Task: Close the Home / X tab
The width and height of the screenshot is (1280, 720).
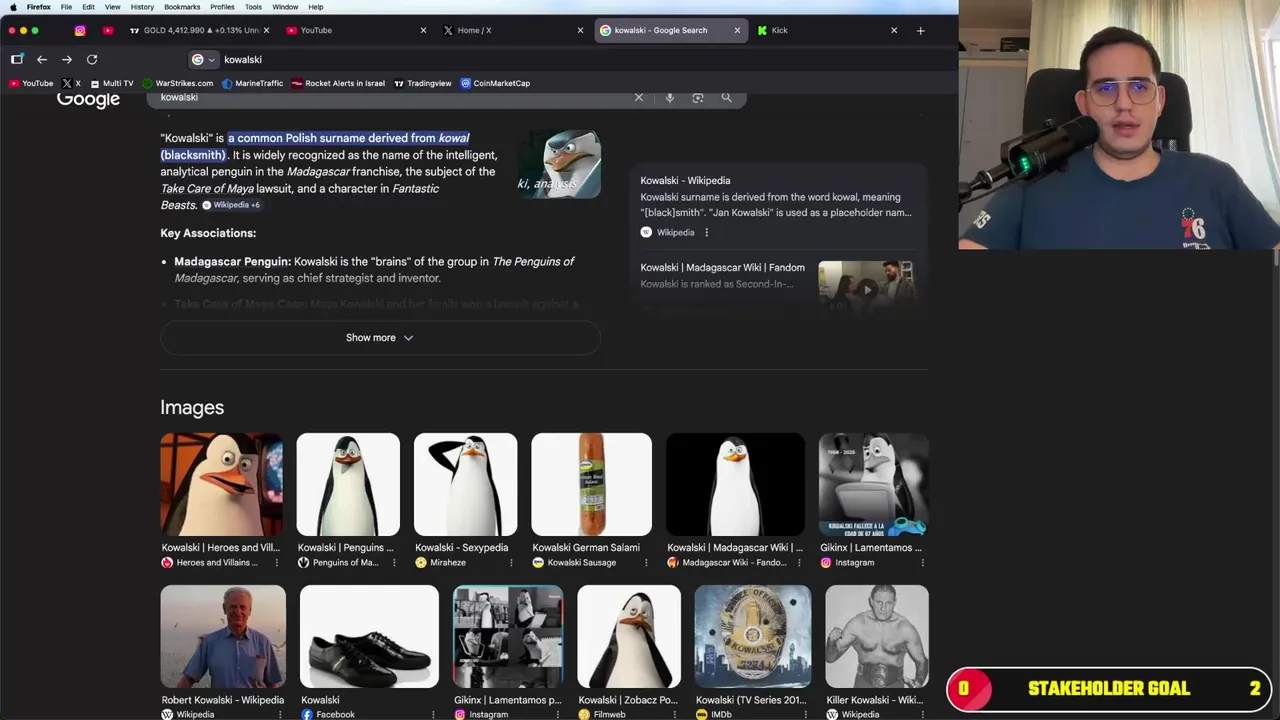Action: coord(580,30)
